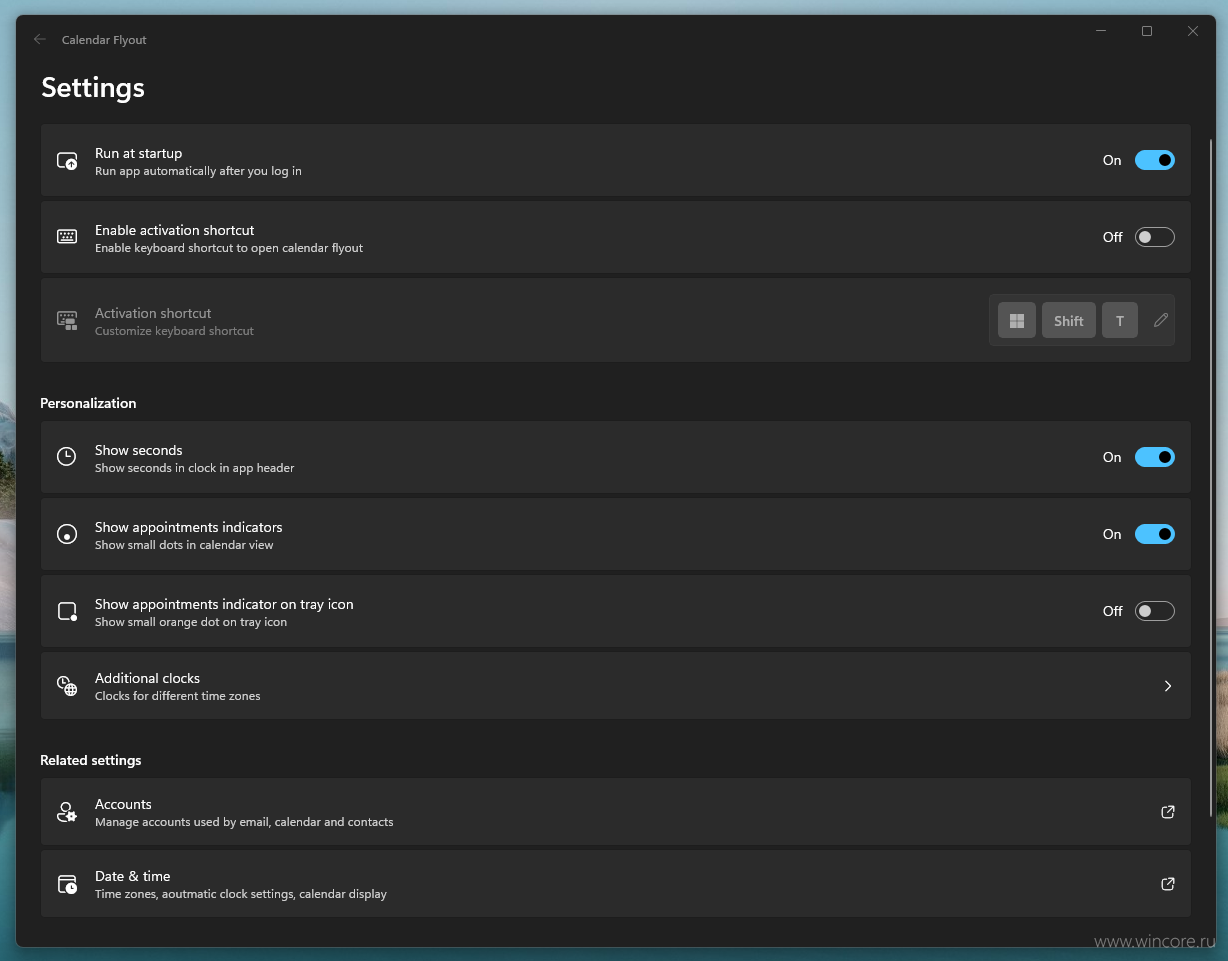Click the Activation shortcut keyboard icon
Viewport: 1228px width, 961px height.
pos(67,321)
